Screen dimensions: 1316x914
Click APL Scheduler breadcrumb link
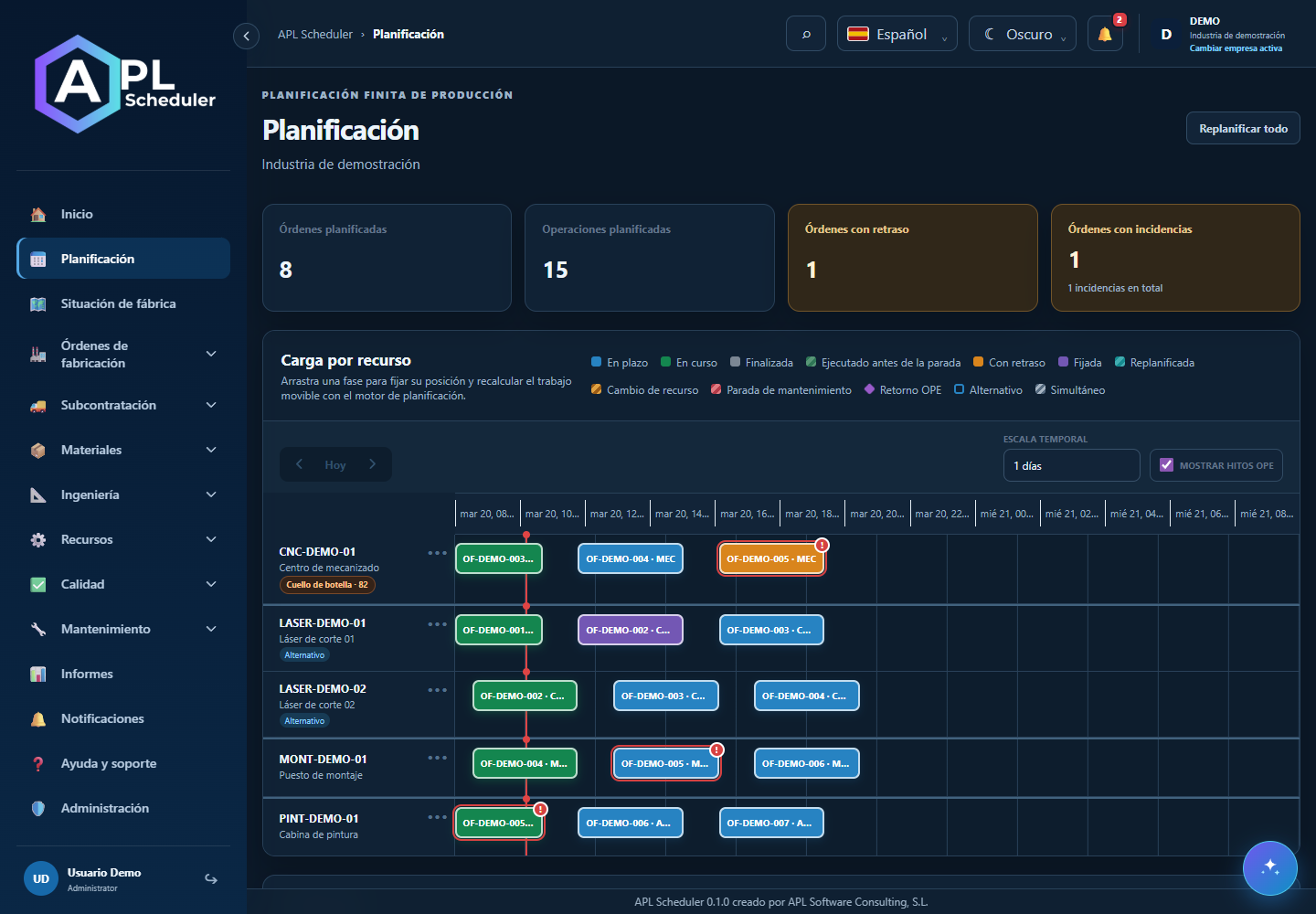(x=315, y=34)
